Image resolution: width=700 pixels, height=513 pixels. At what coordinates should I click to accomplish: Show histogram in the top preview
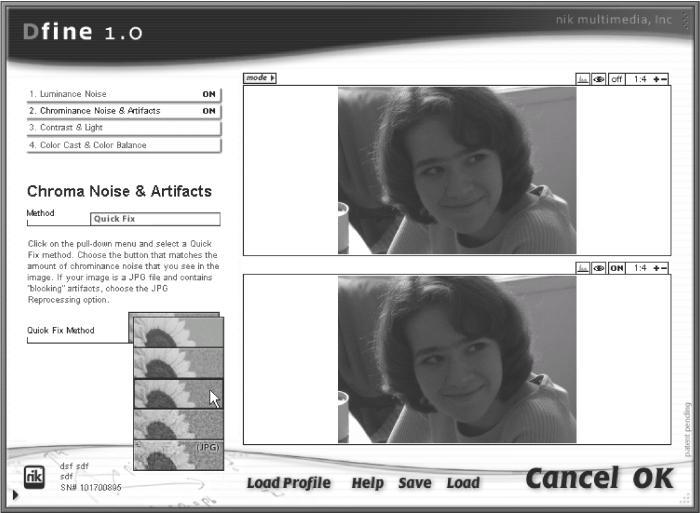point(583,79)
